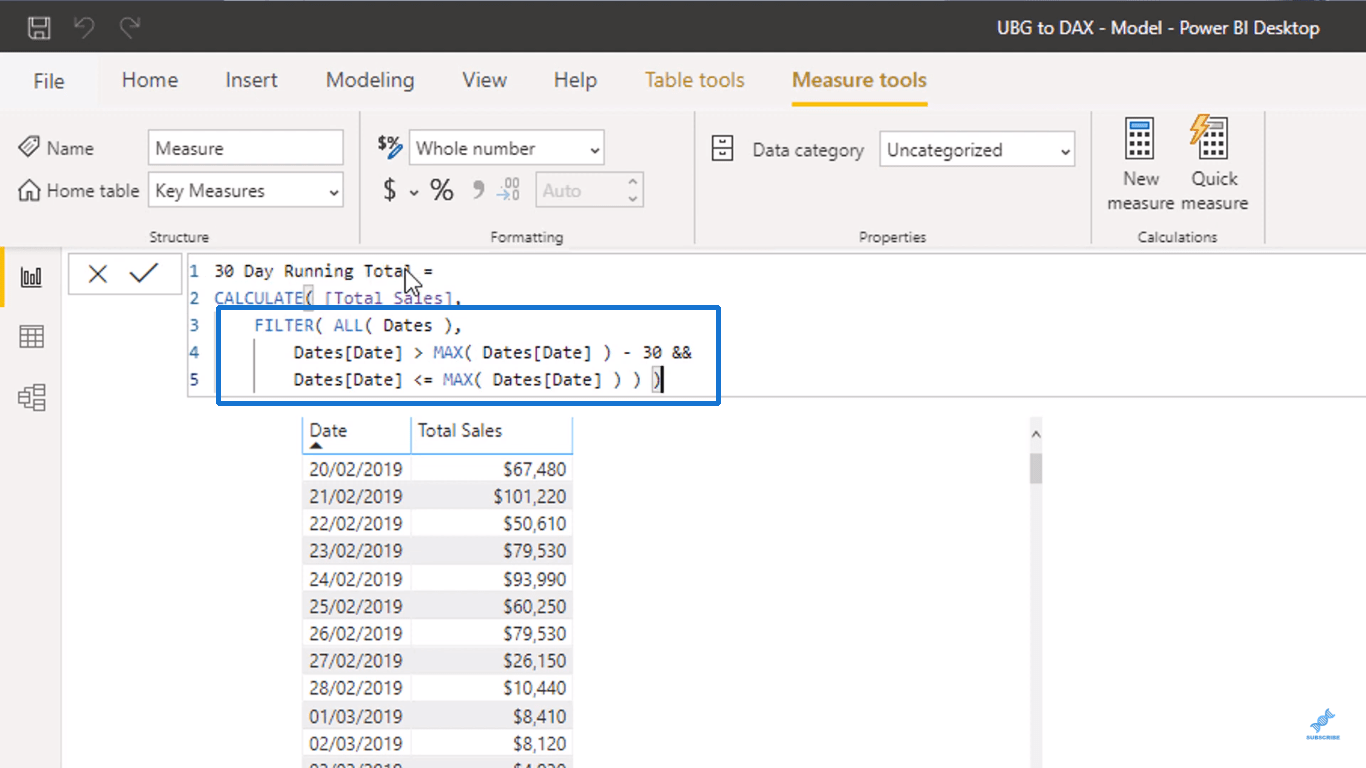Viewport: 1366px width, 768px height.
Task: Click the New measure calculator icon
Action: (x=1140, y=139)
